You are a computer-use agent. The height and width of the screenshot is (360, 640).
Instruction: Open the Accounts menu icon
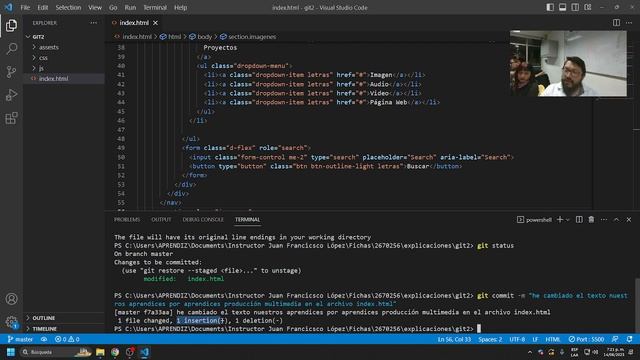(x=11, y=299)
